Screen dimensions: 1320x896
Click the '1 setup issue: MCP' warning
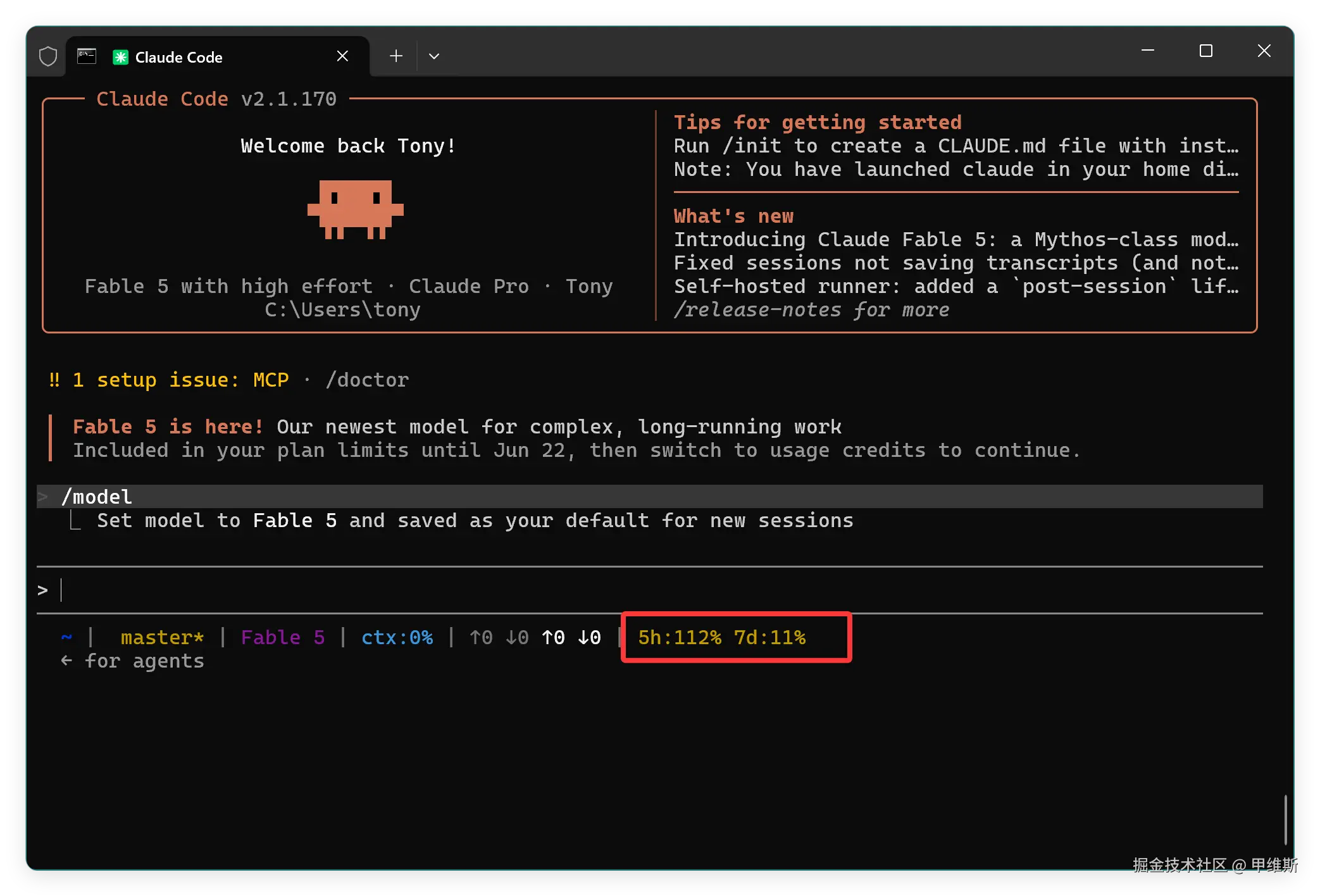pyautogui.click(x=169, y=380)
